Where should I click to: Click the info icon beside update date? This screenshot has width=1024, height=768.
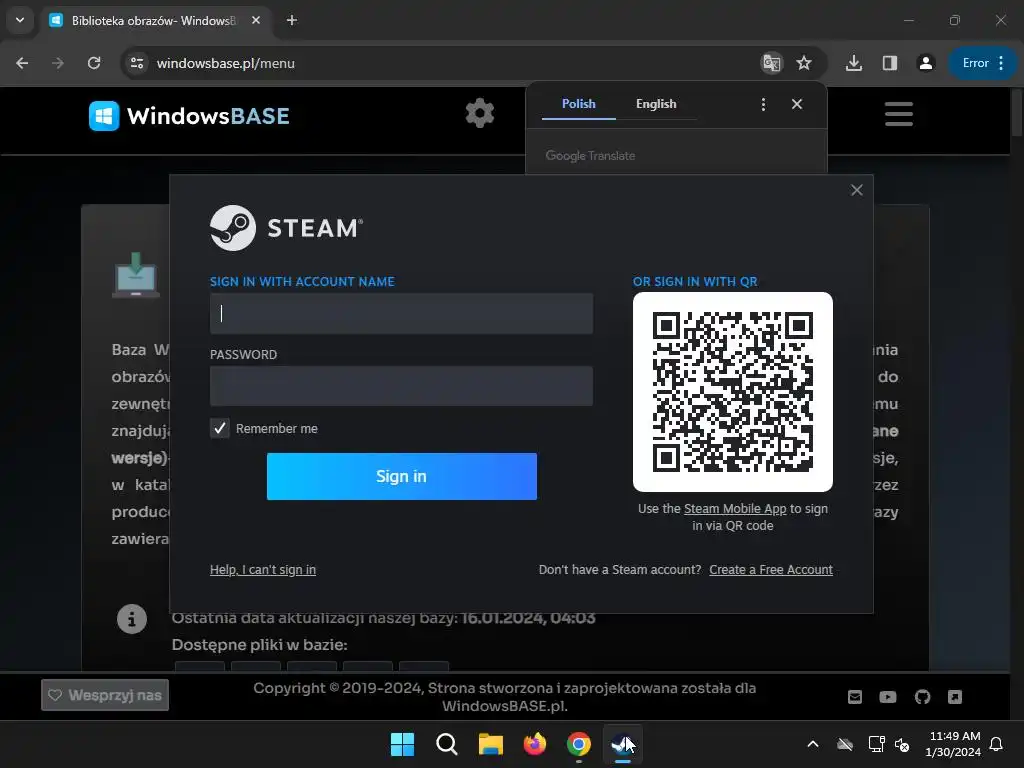click(132, 618)
